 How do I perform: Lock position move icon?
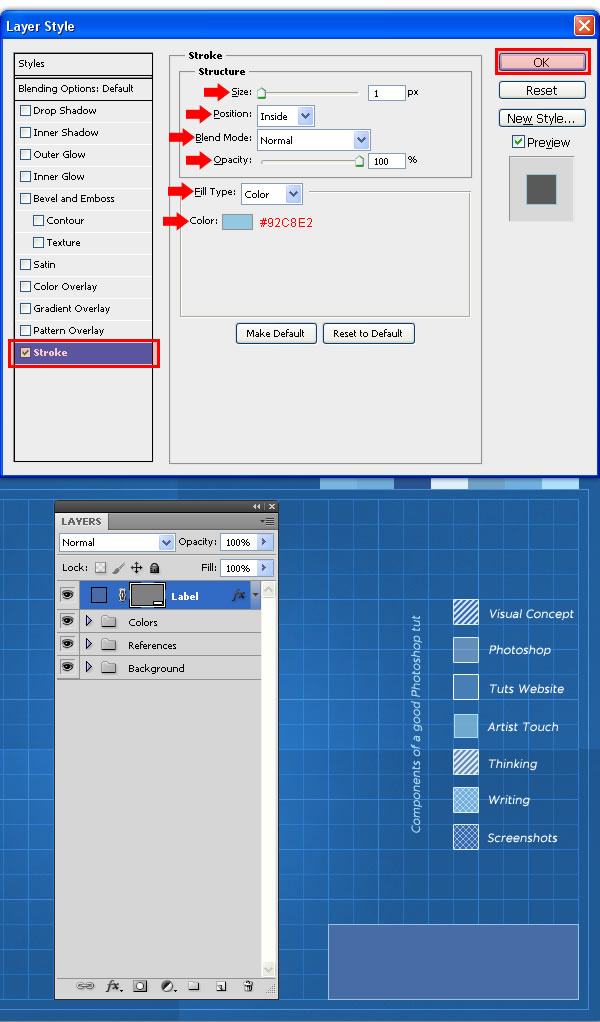pyautogui.click(x=136, y=568)
